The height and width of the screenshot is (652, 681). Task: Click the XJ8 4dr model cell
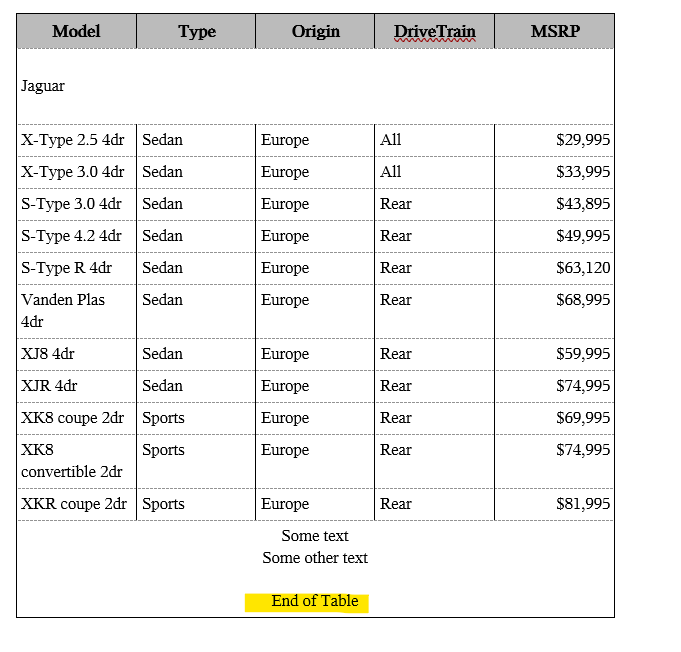tap(48, 354)
